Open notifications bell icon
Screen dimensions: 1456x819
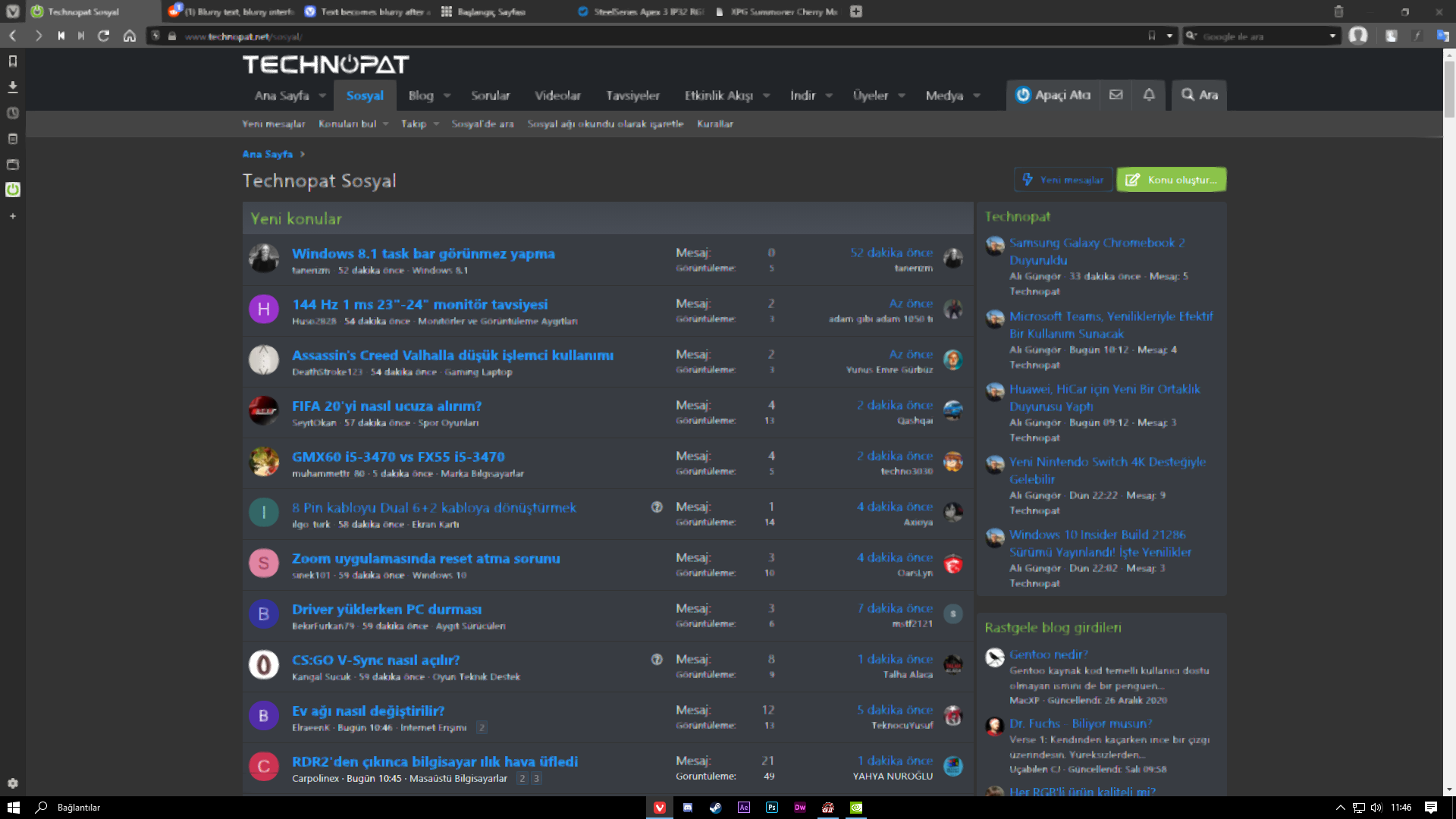1149,95
